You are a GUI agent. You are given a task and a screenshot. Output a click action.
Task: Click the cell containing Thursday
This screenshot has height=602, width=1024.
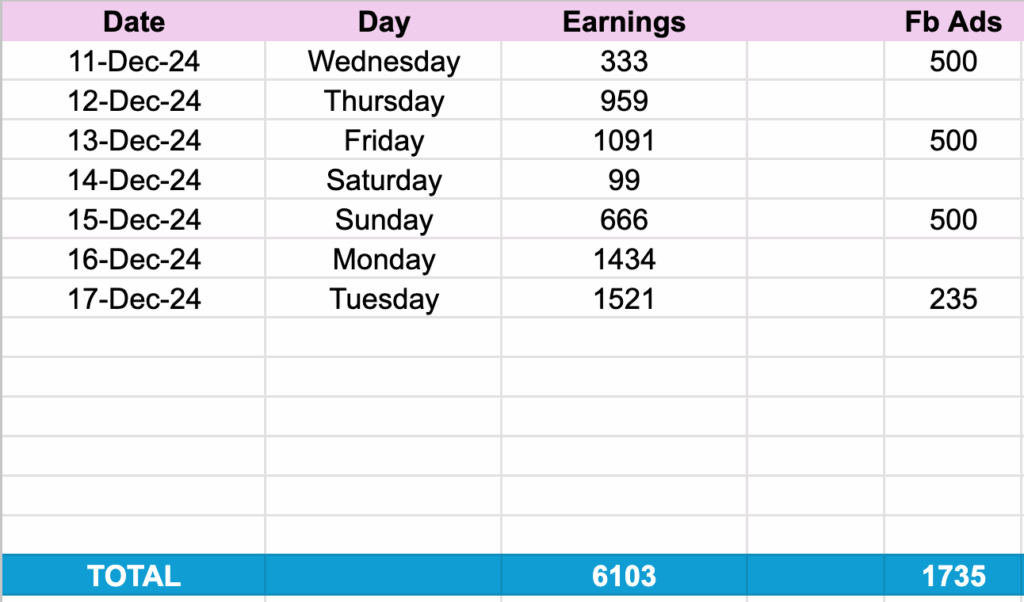click(384, 101)
